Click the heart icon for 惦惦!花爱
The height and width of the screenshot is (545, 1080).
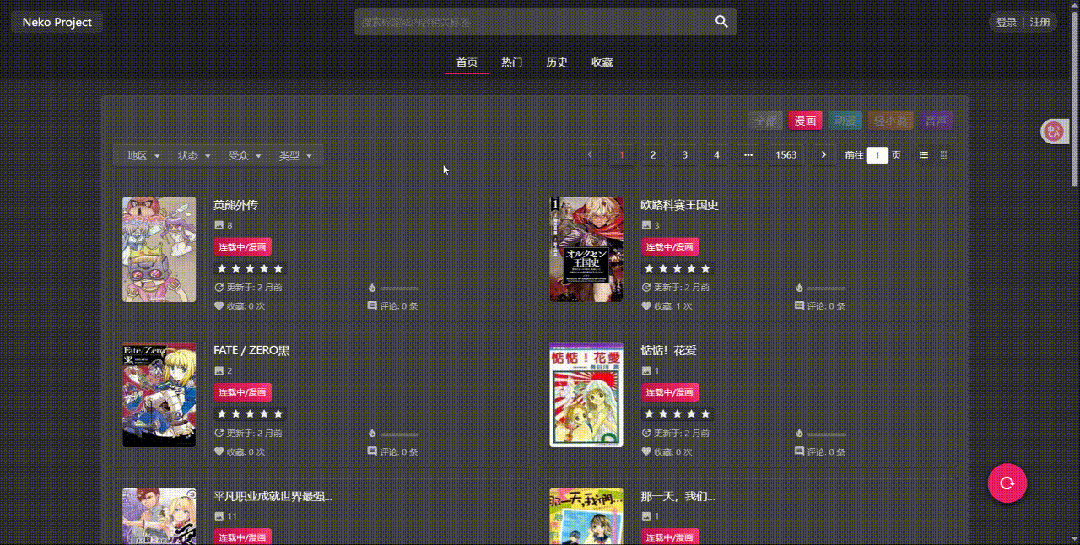[x=646, y=452]
